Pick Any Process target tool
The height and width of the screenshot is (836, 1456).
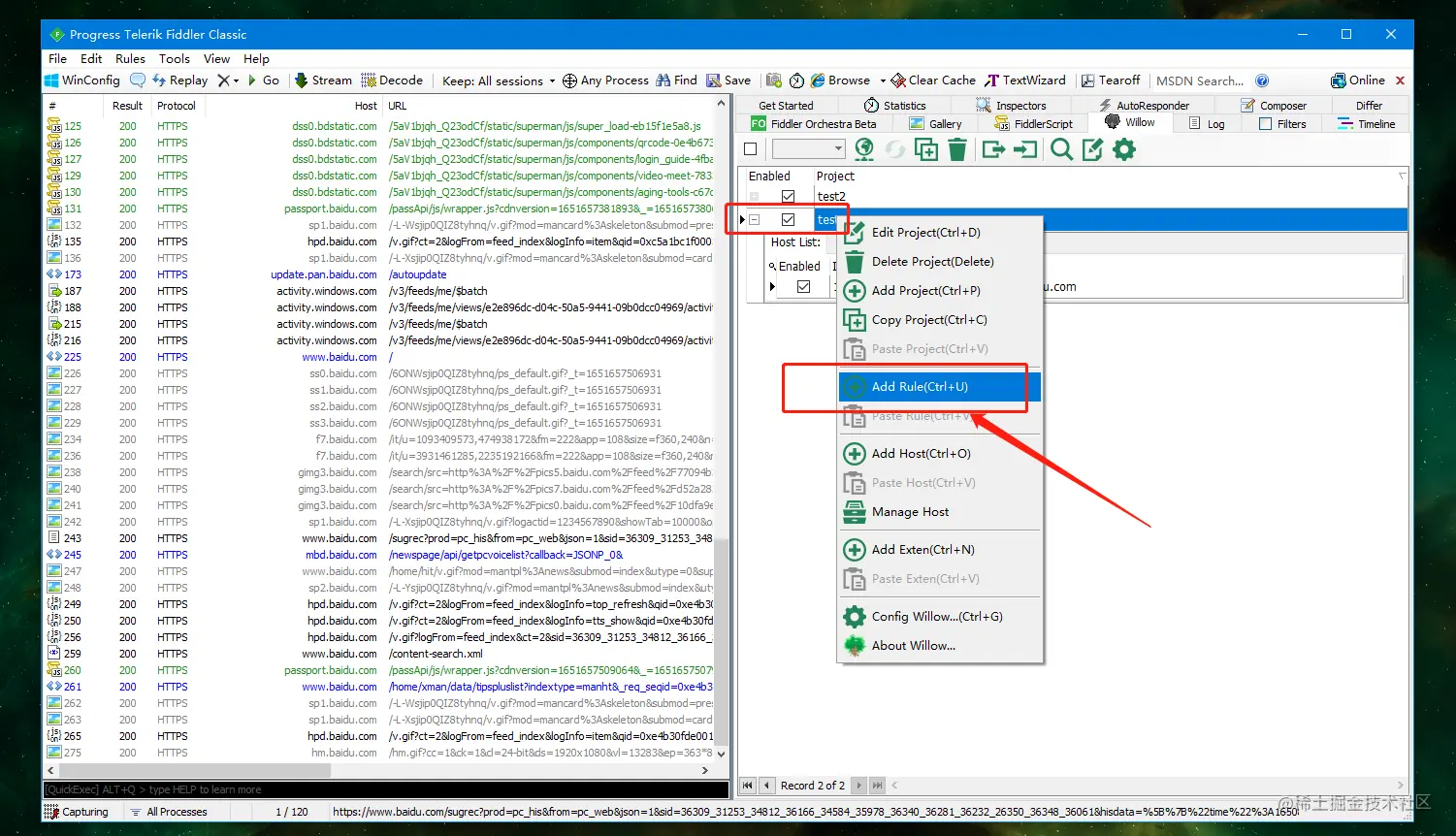coord(605,80)
